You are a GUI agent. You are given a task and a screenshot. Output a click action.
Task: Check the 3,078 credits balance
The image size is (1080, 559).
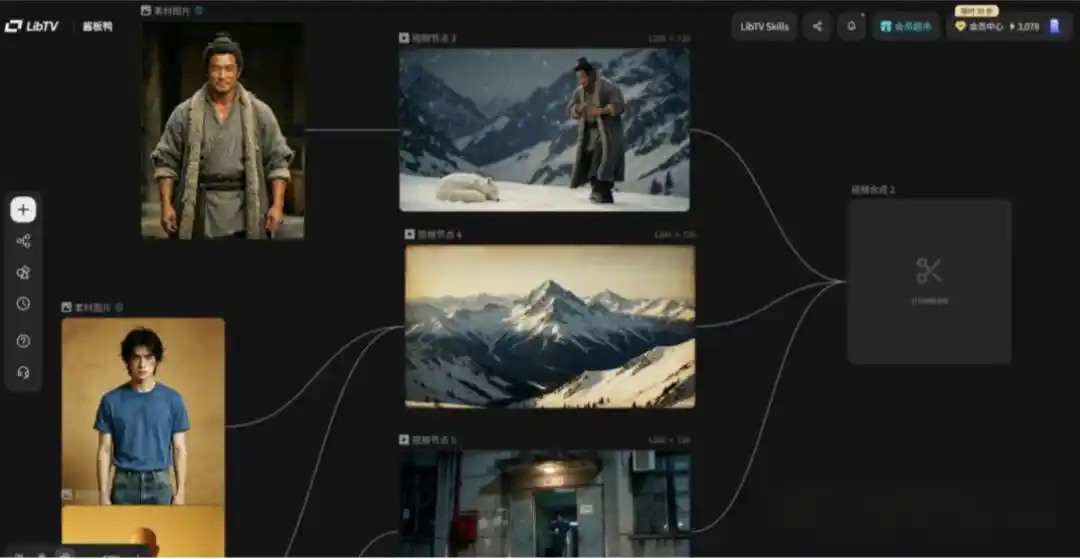click(x=1025, y=27)
